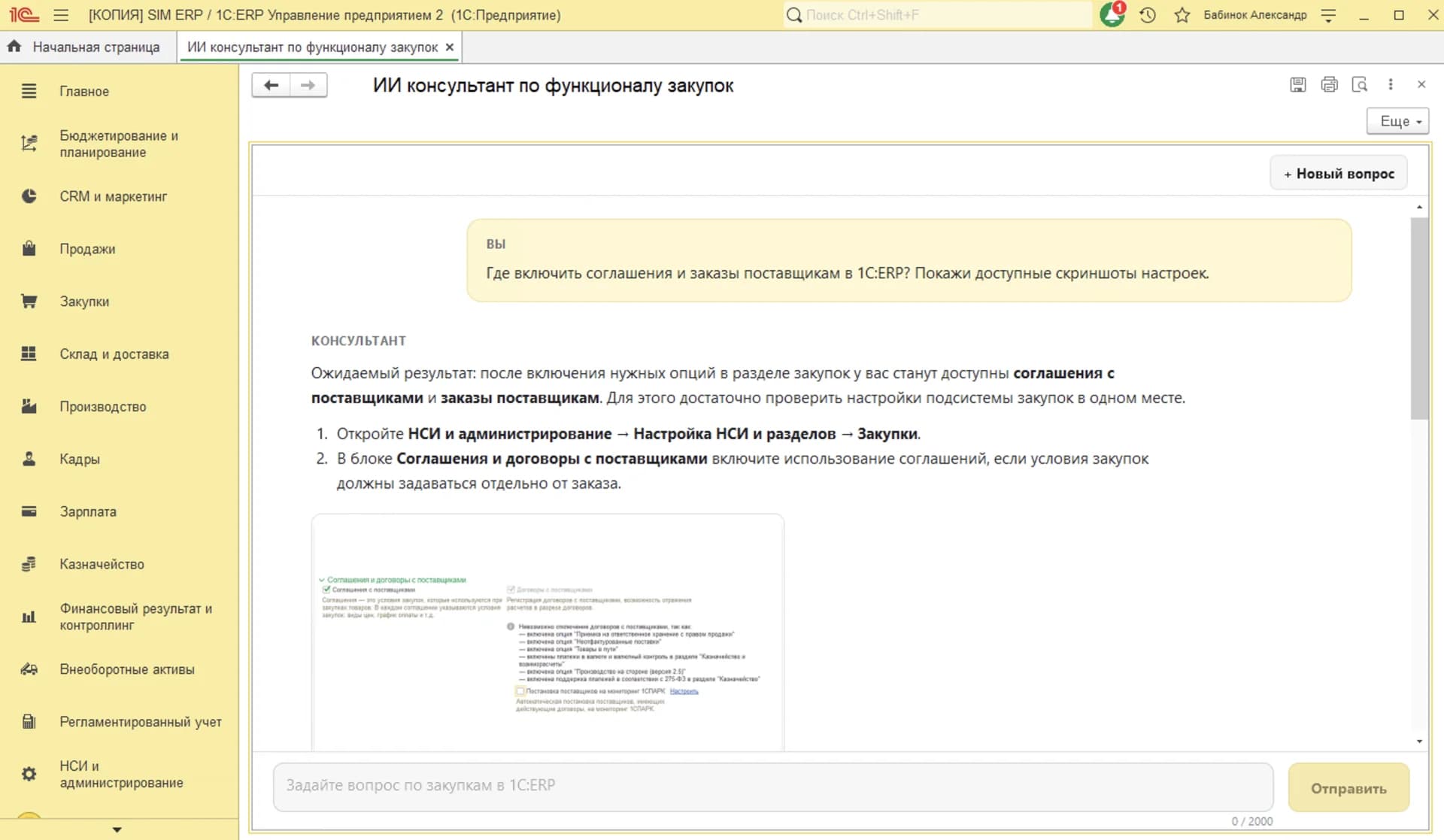Open notifications bell with red badge
This screenshot has width=1444, height=840.
click(1112, 14)
